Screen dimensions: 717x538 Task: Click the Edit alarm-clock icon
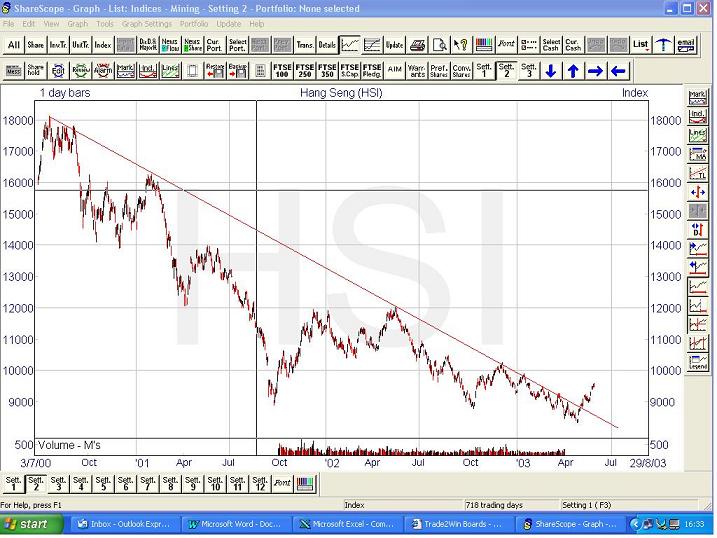(58, 71)
